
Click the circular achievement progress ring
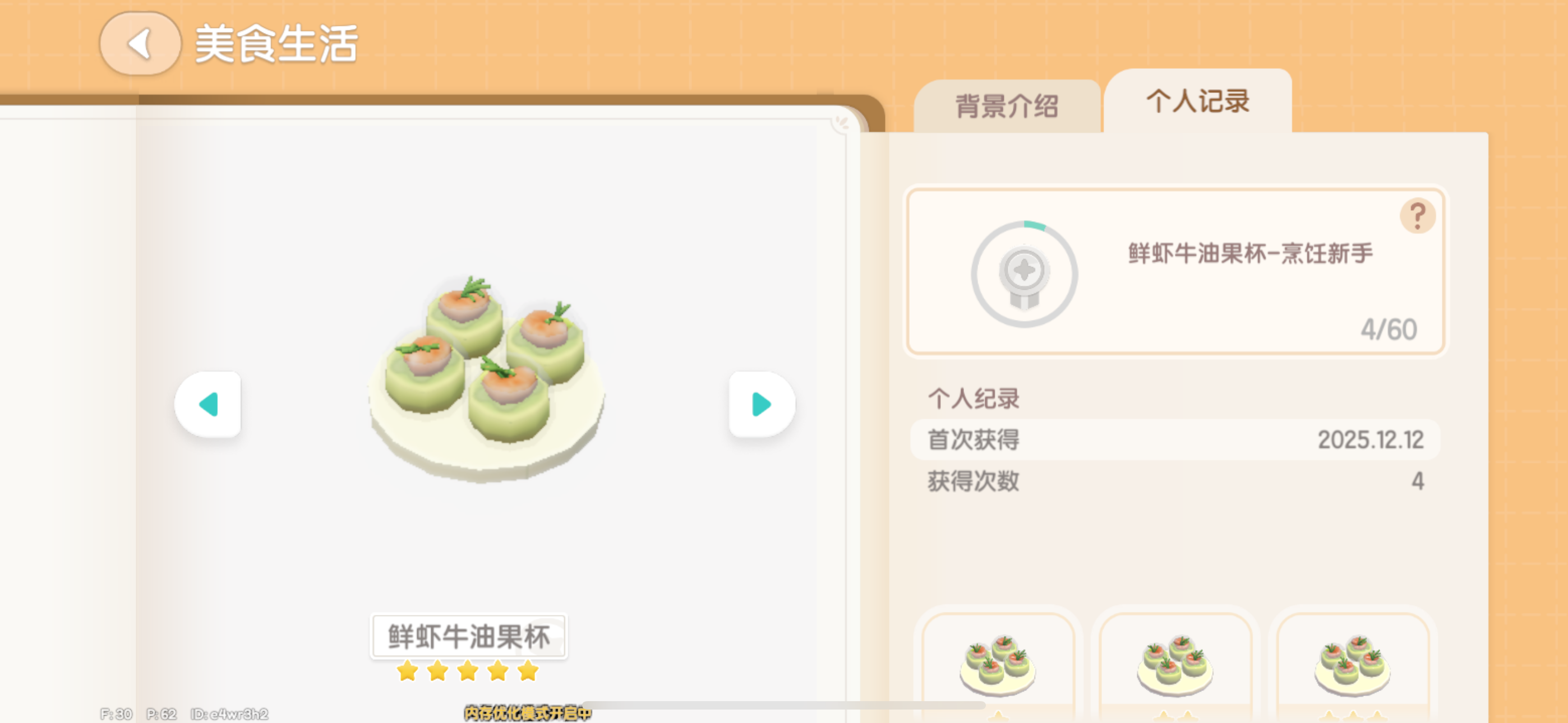pos(1024,274)
